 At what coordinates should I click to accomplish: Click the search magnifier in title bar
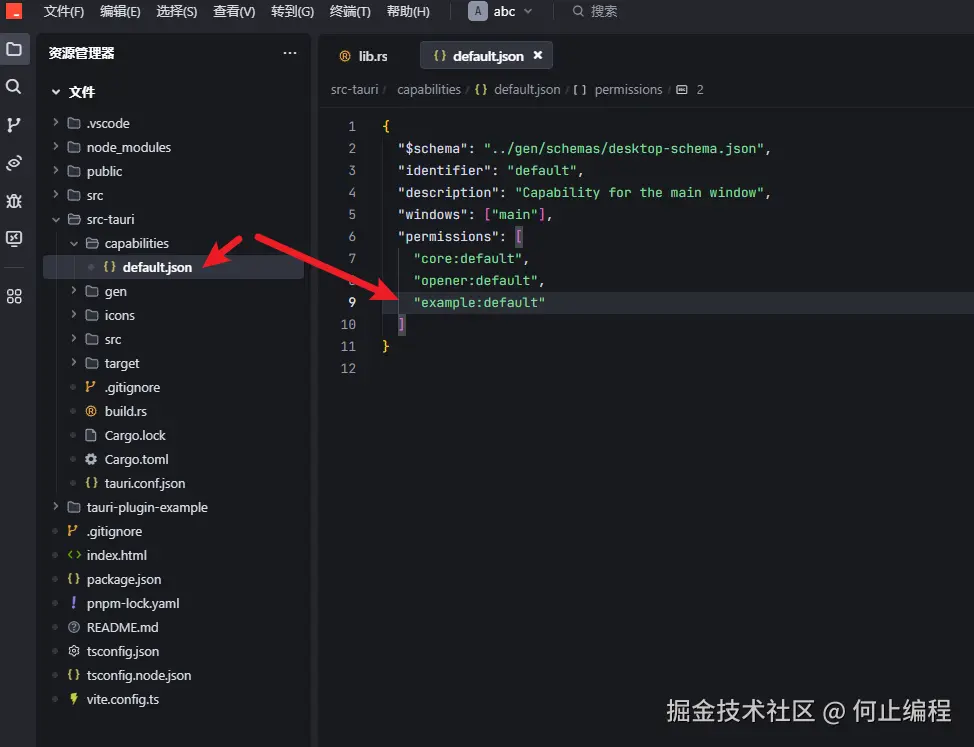pos(578,11)
